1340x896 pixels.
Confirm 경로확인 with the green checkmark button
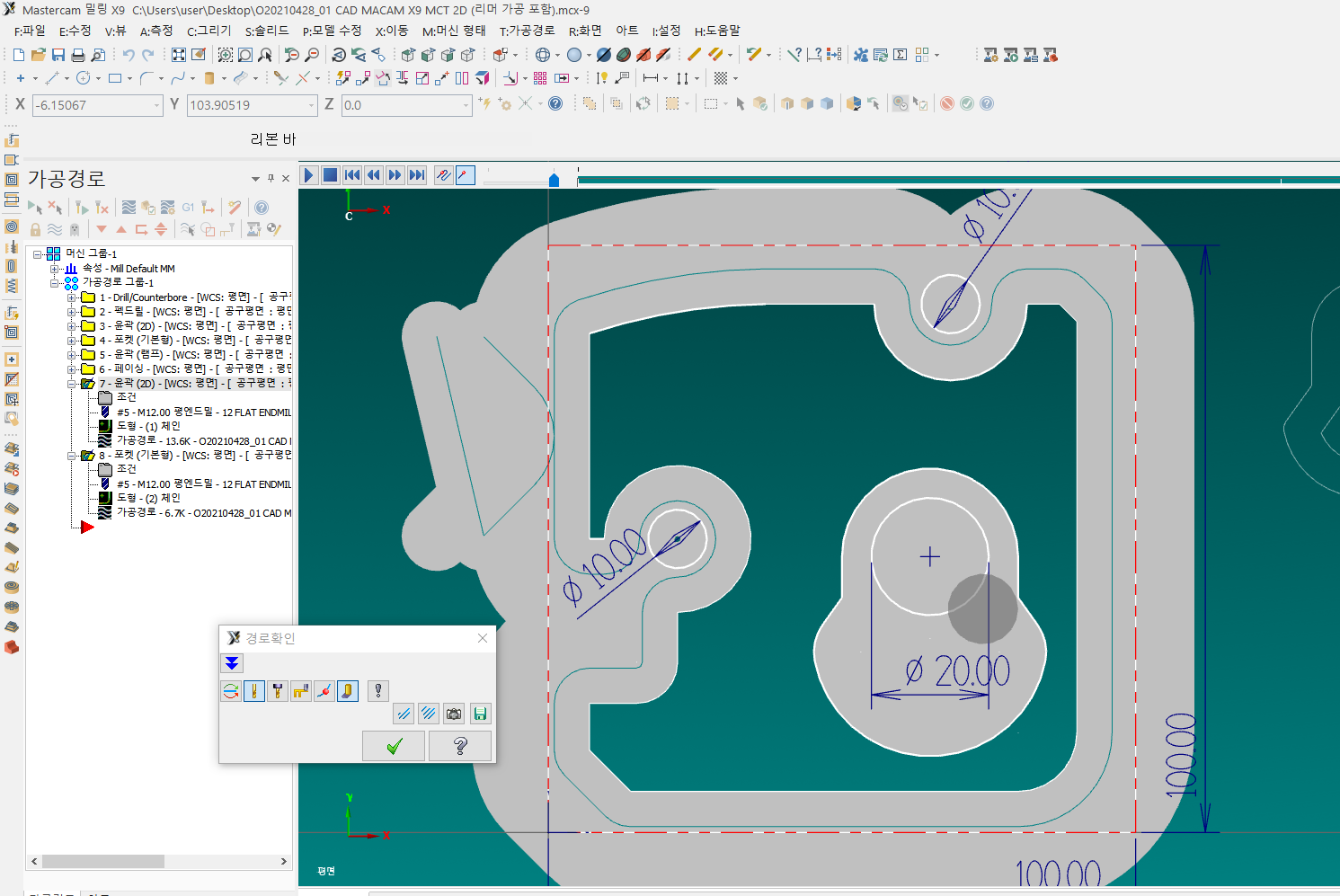394,746
